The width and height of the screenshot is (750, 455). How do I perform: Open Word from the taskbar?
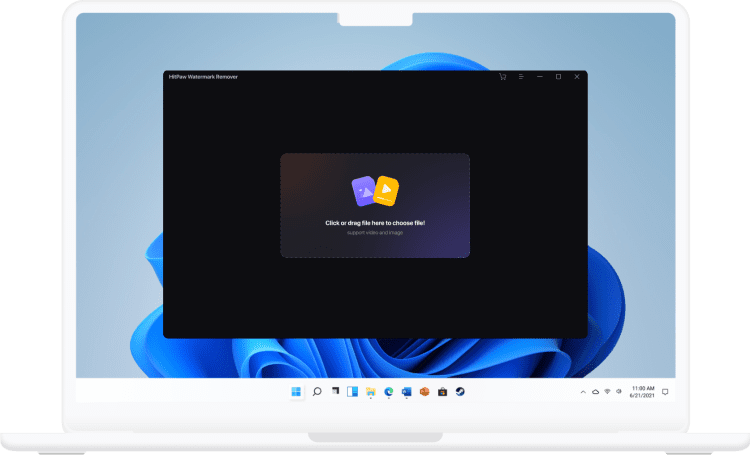pyautogui.click(x=407, y=392)
